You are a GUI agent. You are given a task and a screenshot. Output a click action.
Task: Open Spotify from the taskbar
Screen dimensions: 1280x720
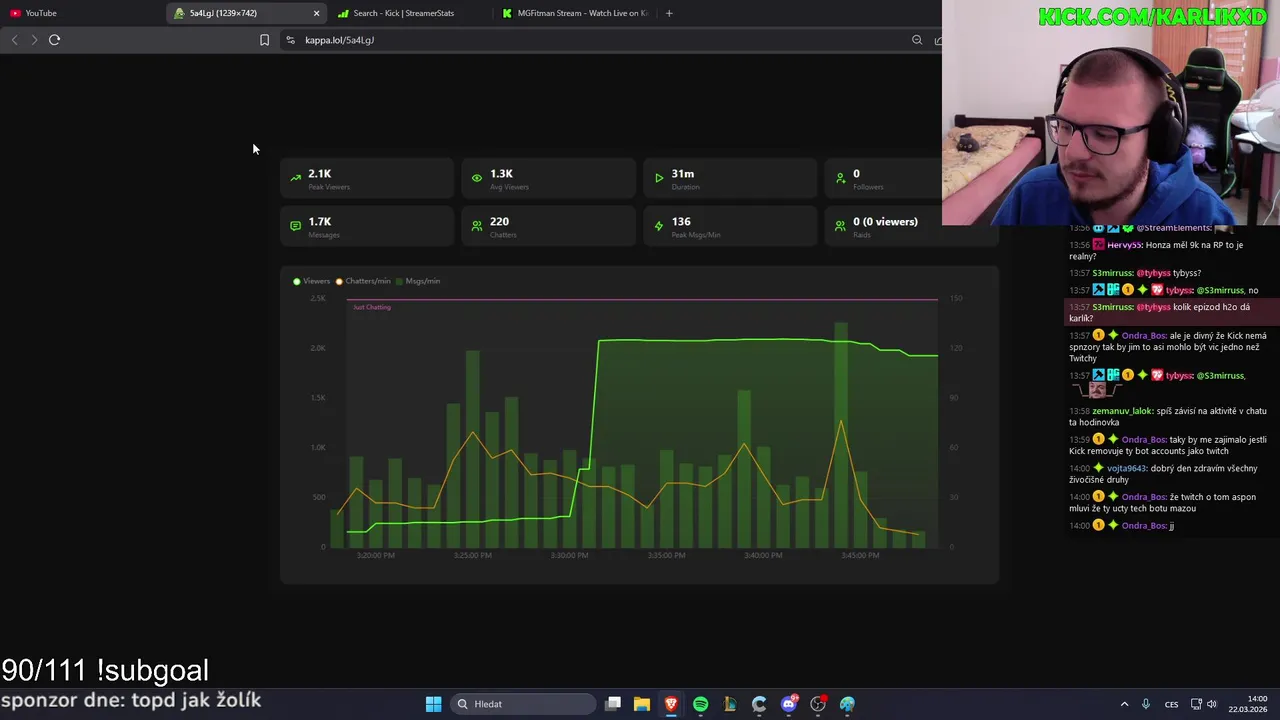[700, 704]
